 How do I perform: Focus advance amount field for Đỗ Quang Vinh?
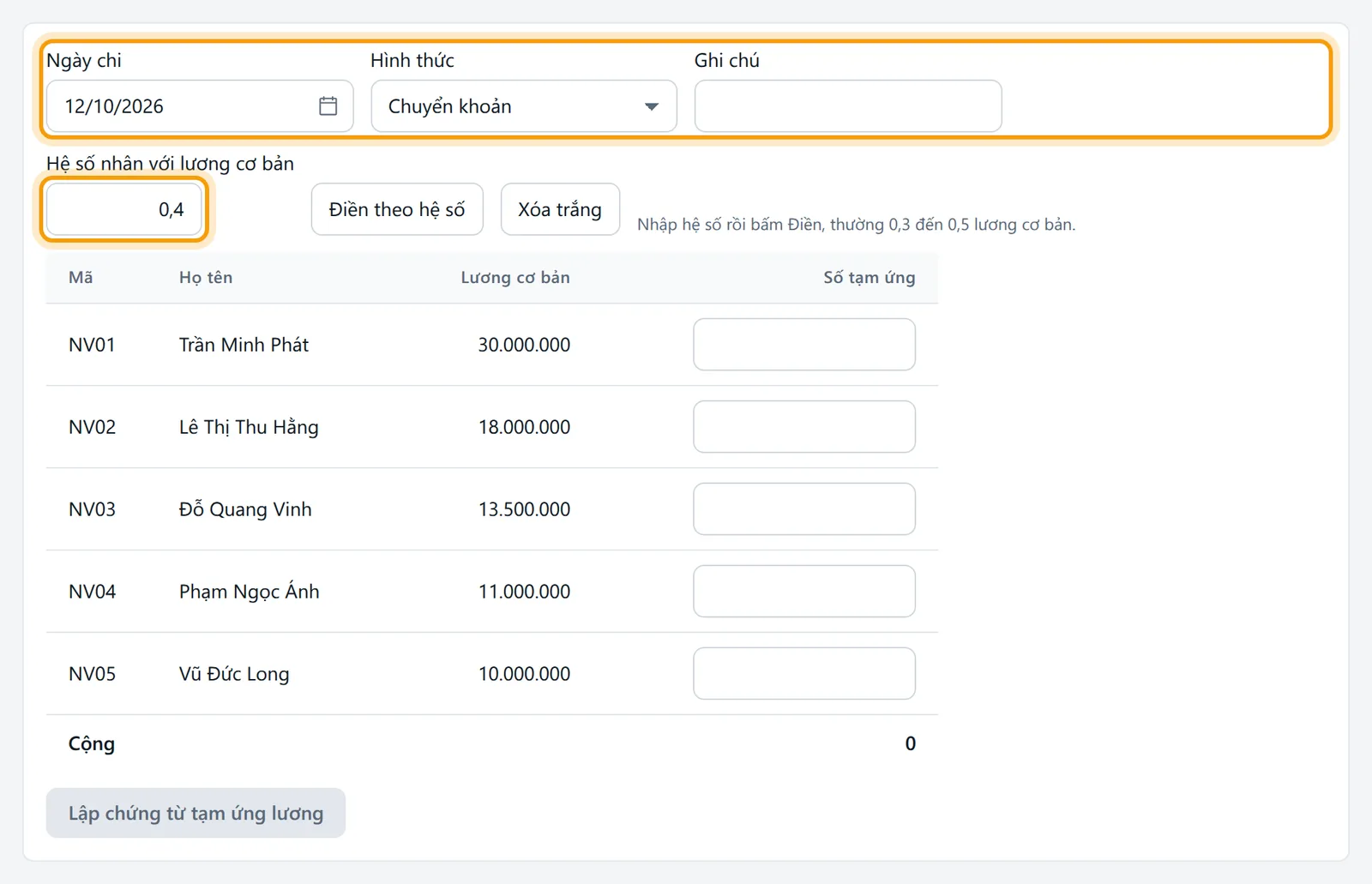pyautogui.click(x=804, y=509)
